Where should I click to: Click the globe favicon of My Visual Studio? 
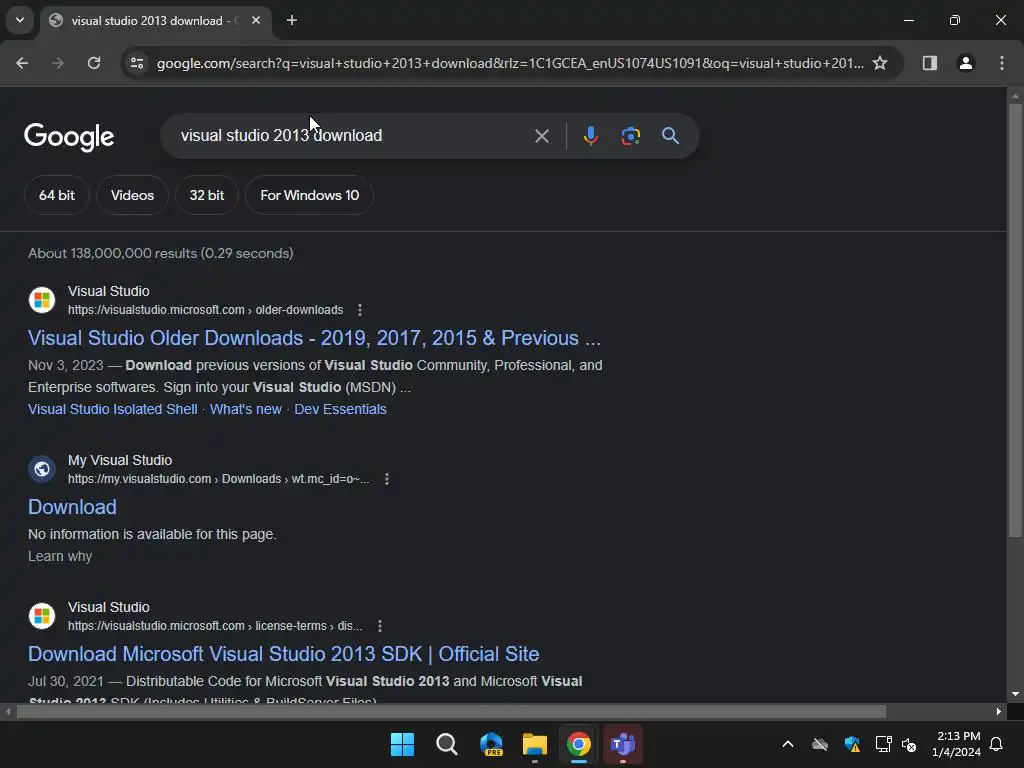(x=42, y=469)
